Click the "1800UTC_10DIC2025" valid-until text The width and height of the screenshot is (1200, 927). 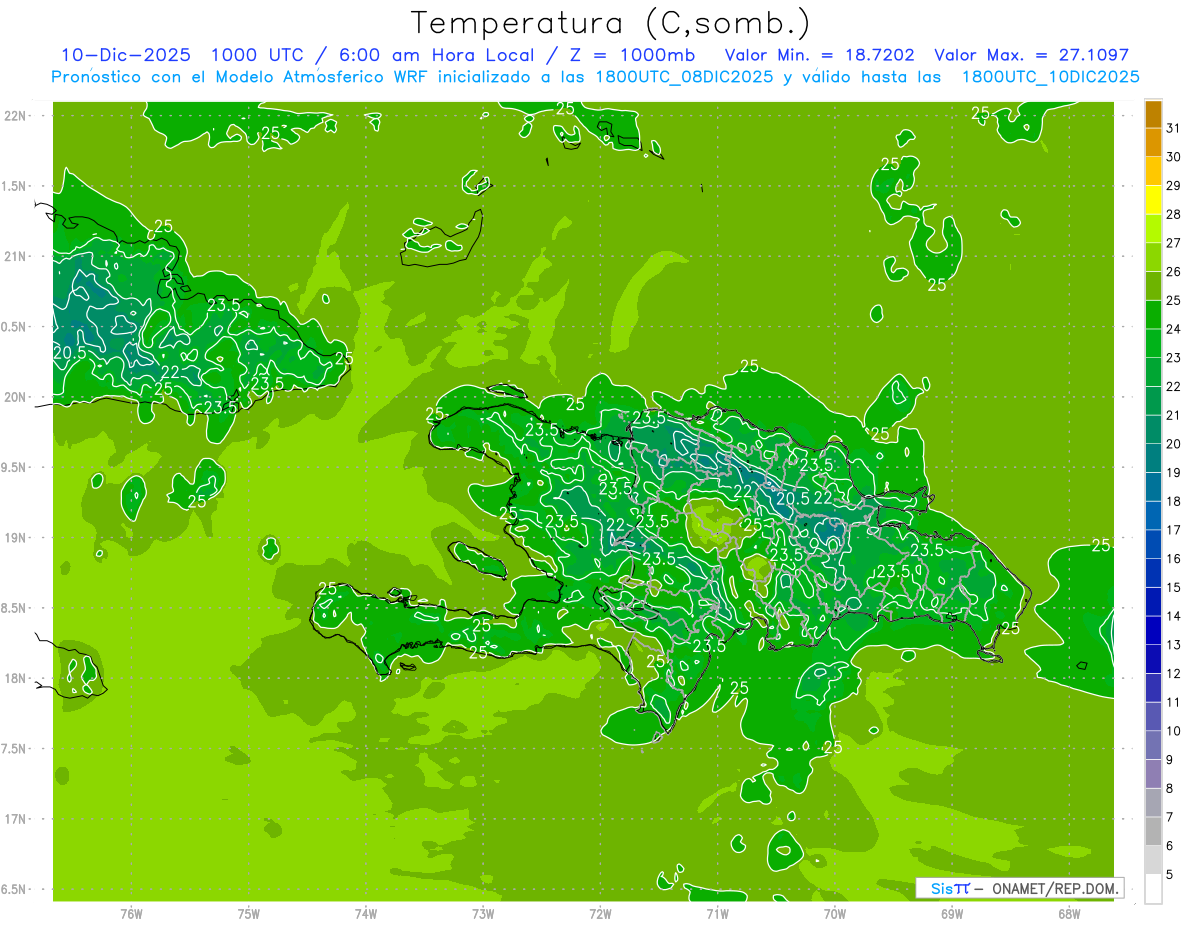1050,76
